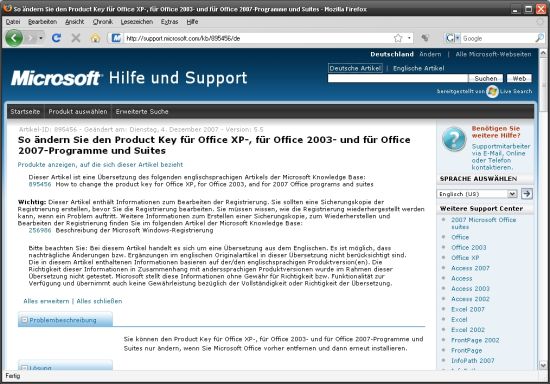Open the Lesezeichen menu
The width and height of the screenshot is (550, 384).
pyautogui.click(x=136, y=22)
